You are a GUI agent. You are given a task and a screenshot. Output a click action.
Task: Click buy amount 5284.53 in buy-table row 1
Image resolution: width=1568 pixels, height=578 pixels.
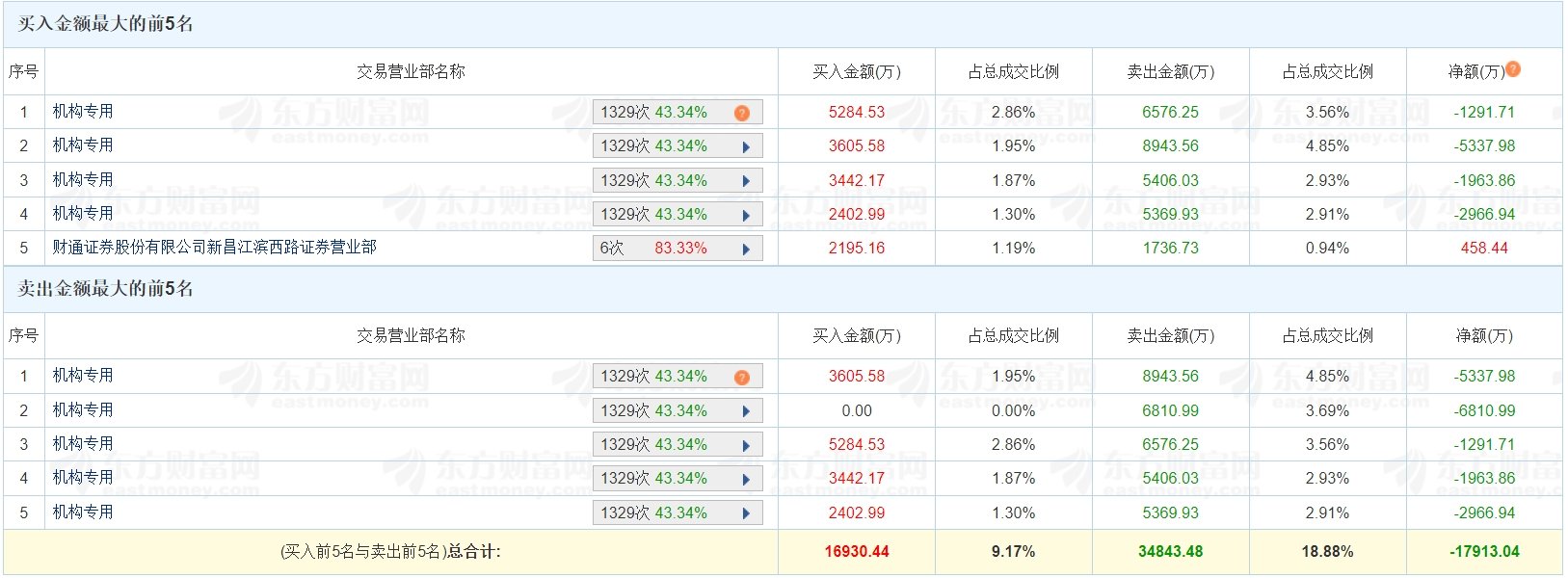tap(857, 113)
